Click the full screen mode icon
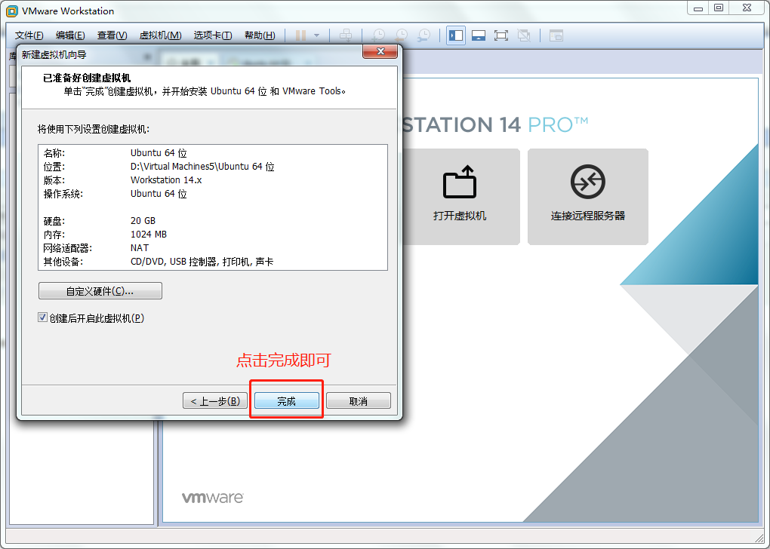 tap(501, 35)
